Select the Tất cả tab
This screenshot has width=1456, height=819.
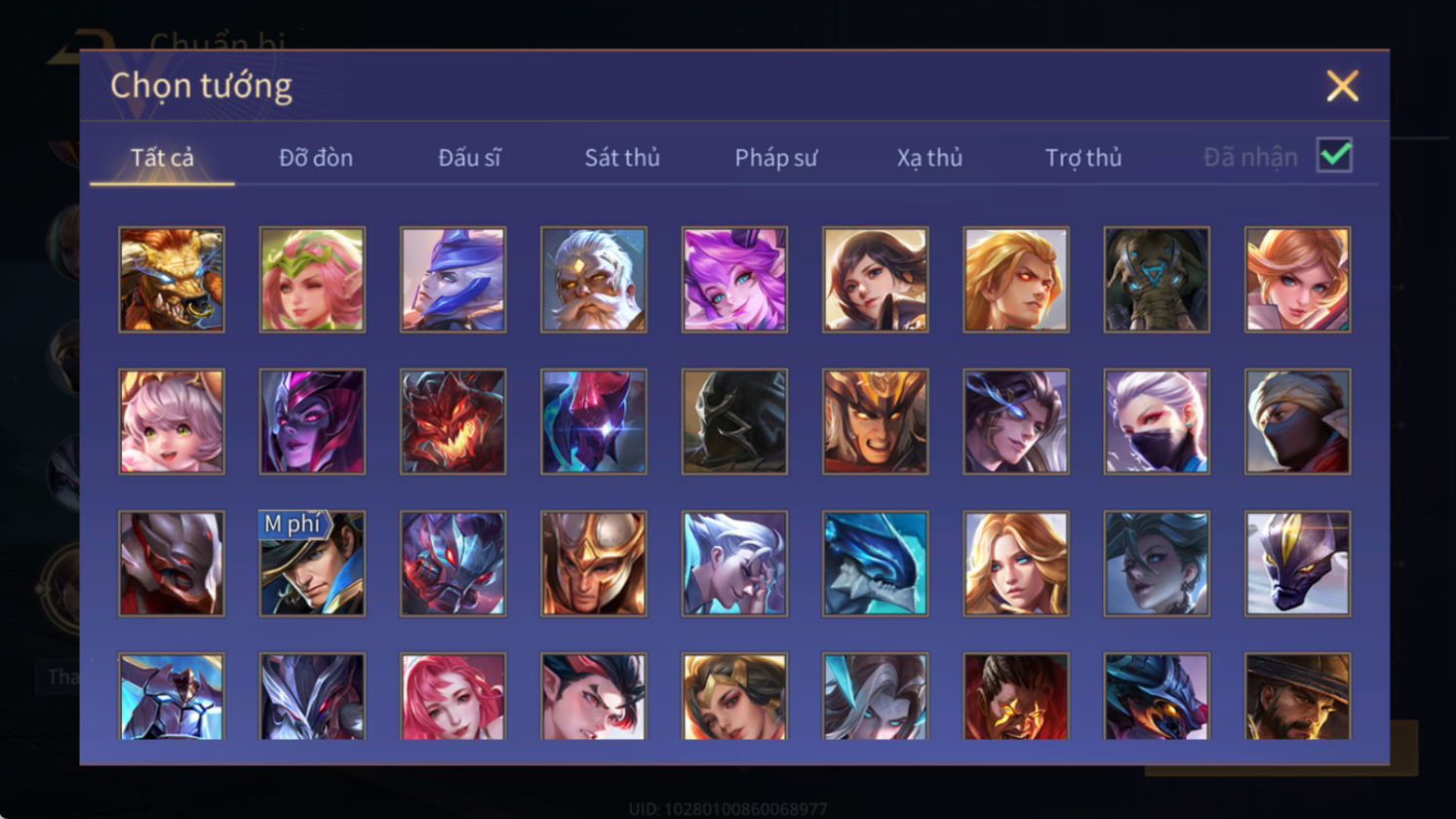162,157
